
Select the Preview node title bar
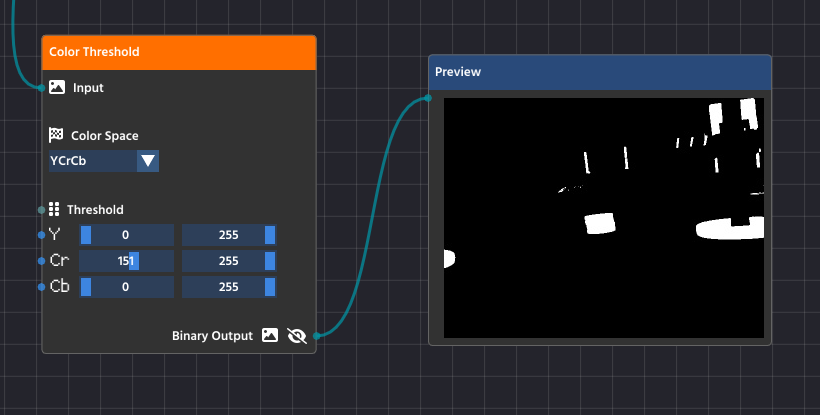tap(600, 72)
